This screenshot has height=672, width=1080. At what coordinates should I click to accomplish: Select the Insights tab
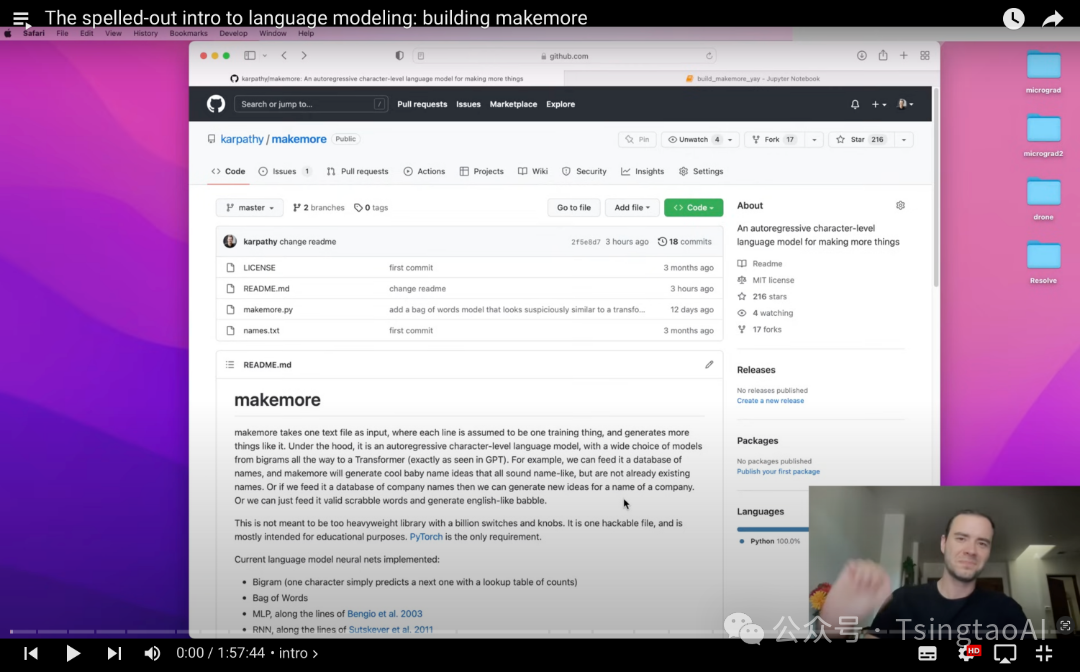click(x=643, y=171)
